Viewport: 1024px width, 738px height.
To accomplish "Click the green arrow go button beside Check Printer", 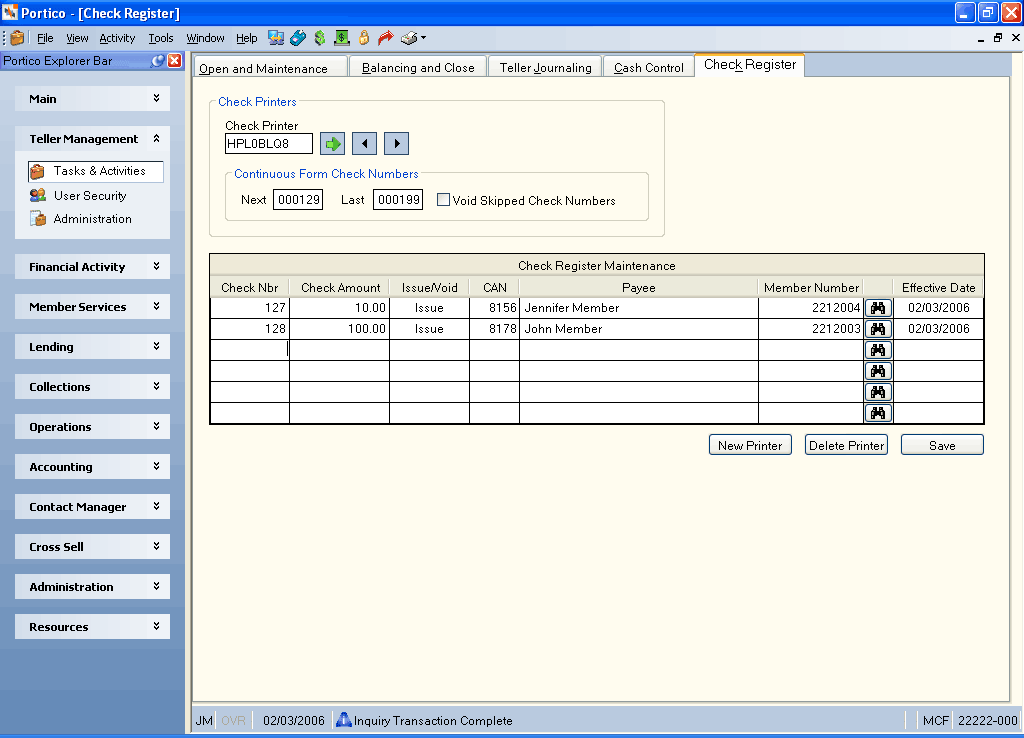I will click(332, 144).
